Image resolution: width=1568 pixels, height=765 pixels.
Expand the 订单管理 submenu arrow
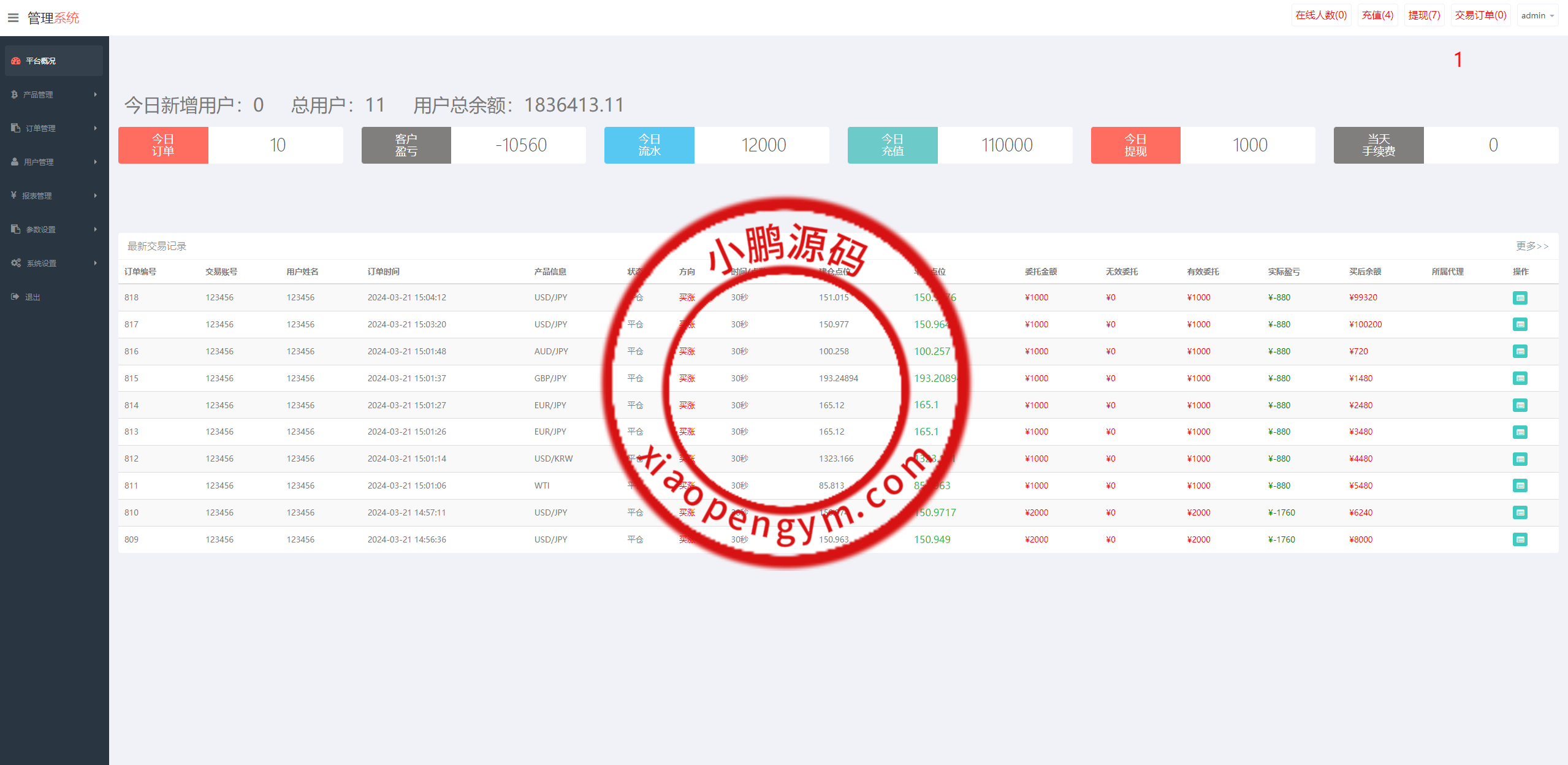96,128
